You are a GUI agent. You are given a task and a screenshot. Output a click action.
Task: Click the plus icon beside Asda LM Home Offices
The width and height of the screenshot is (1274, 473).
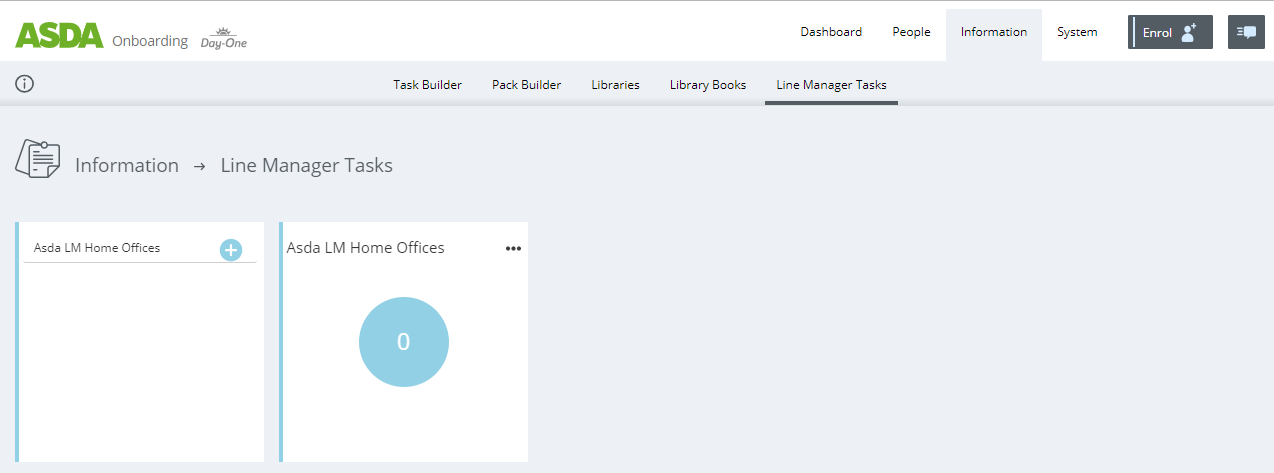click(231, 250)
